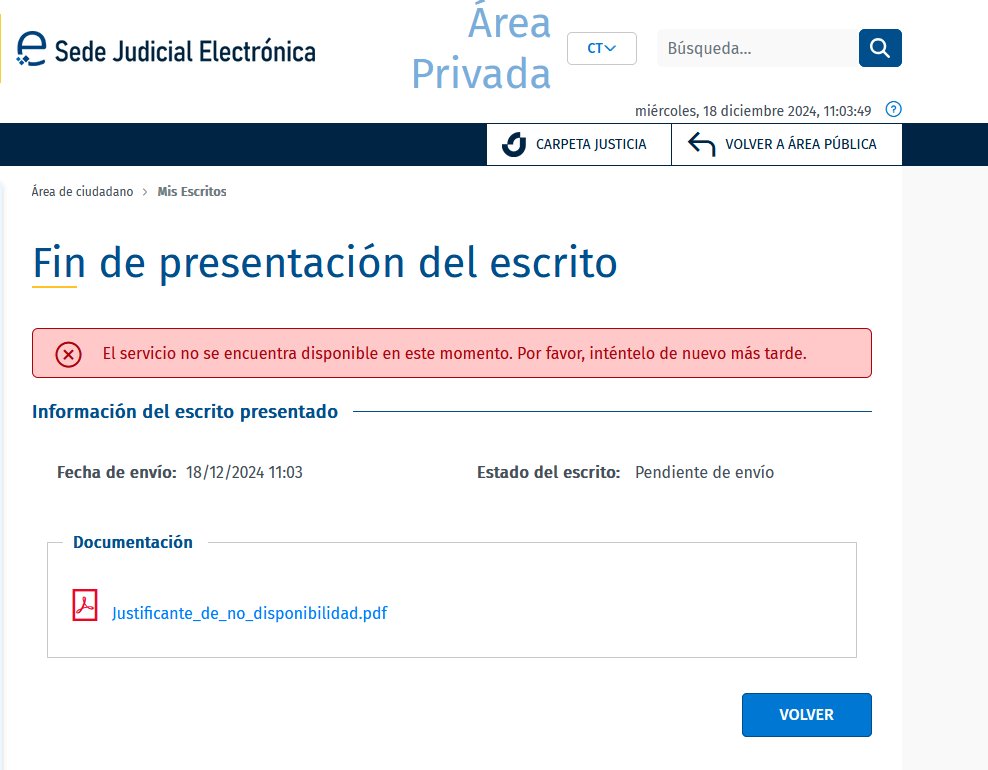Select the Pendiente de envío status

click(704, 473)
